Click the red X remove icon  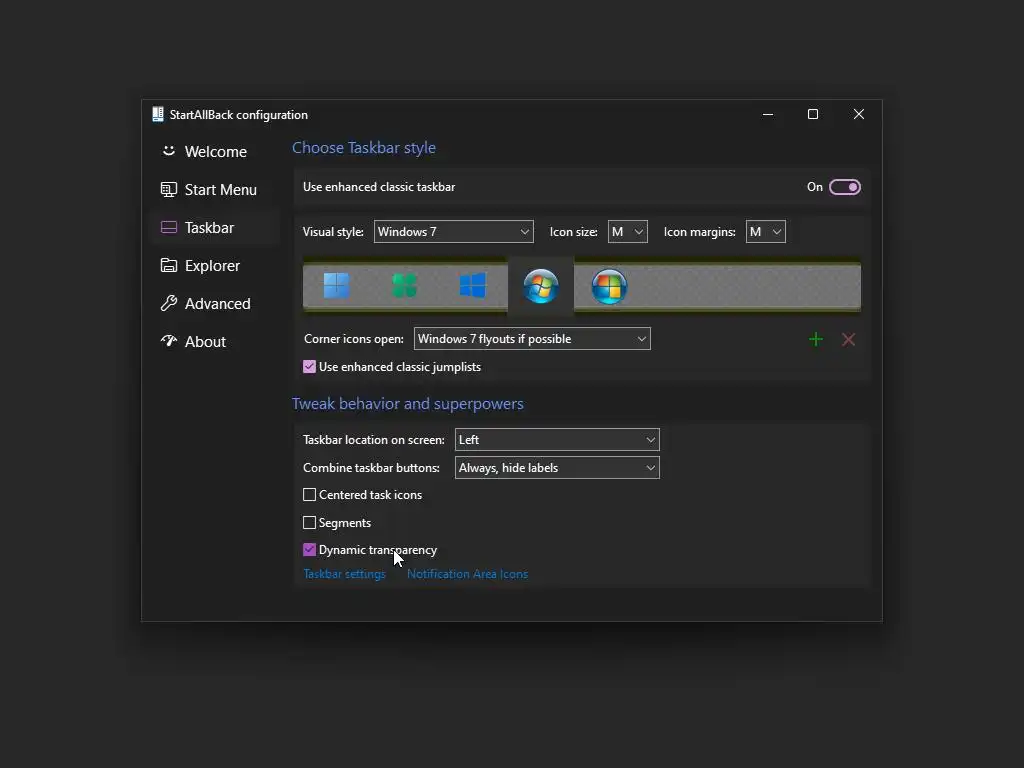coord(848,339)
